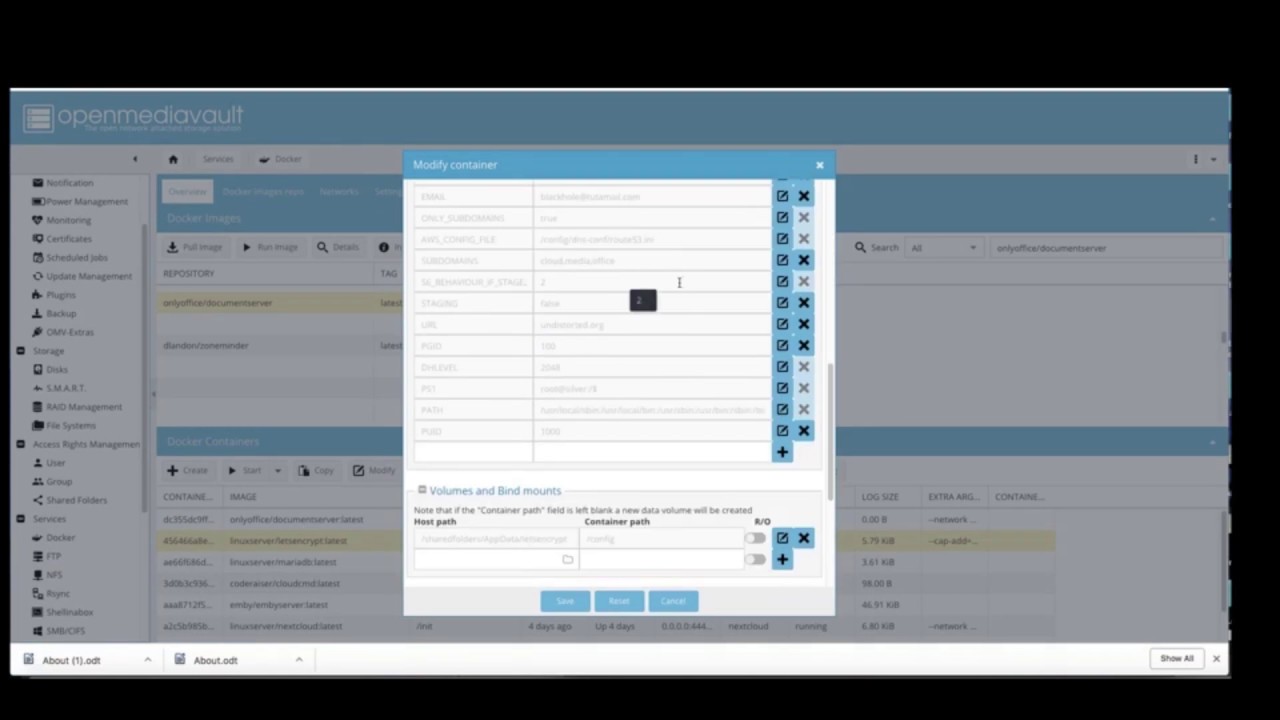Edit the AWS_CONFIG_FILE variable
1280x720 pixels.
tap(782, 239)
